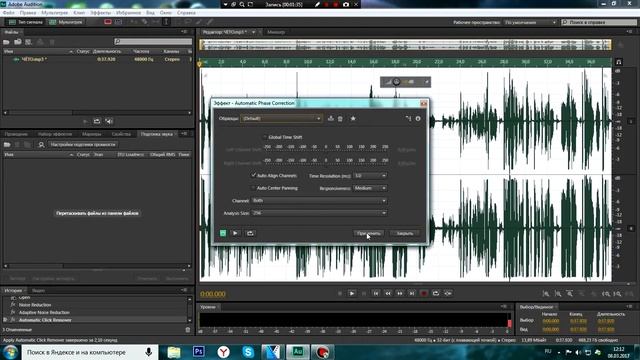Open batch folder icon in Match Loudness panel

7,144
